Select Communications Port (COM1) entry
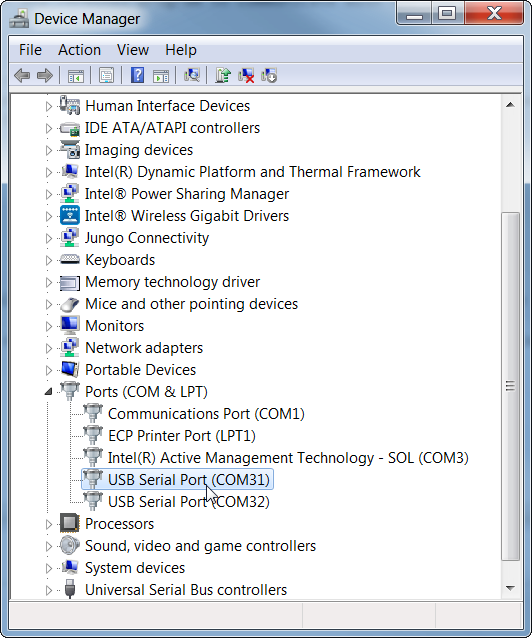This screenshot has width=532, height=638. click(x=206, y=414)
